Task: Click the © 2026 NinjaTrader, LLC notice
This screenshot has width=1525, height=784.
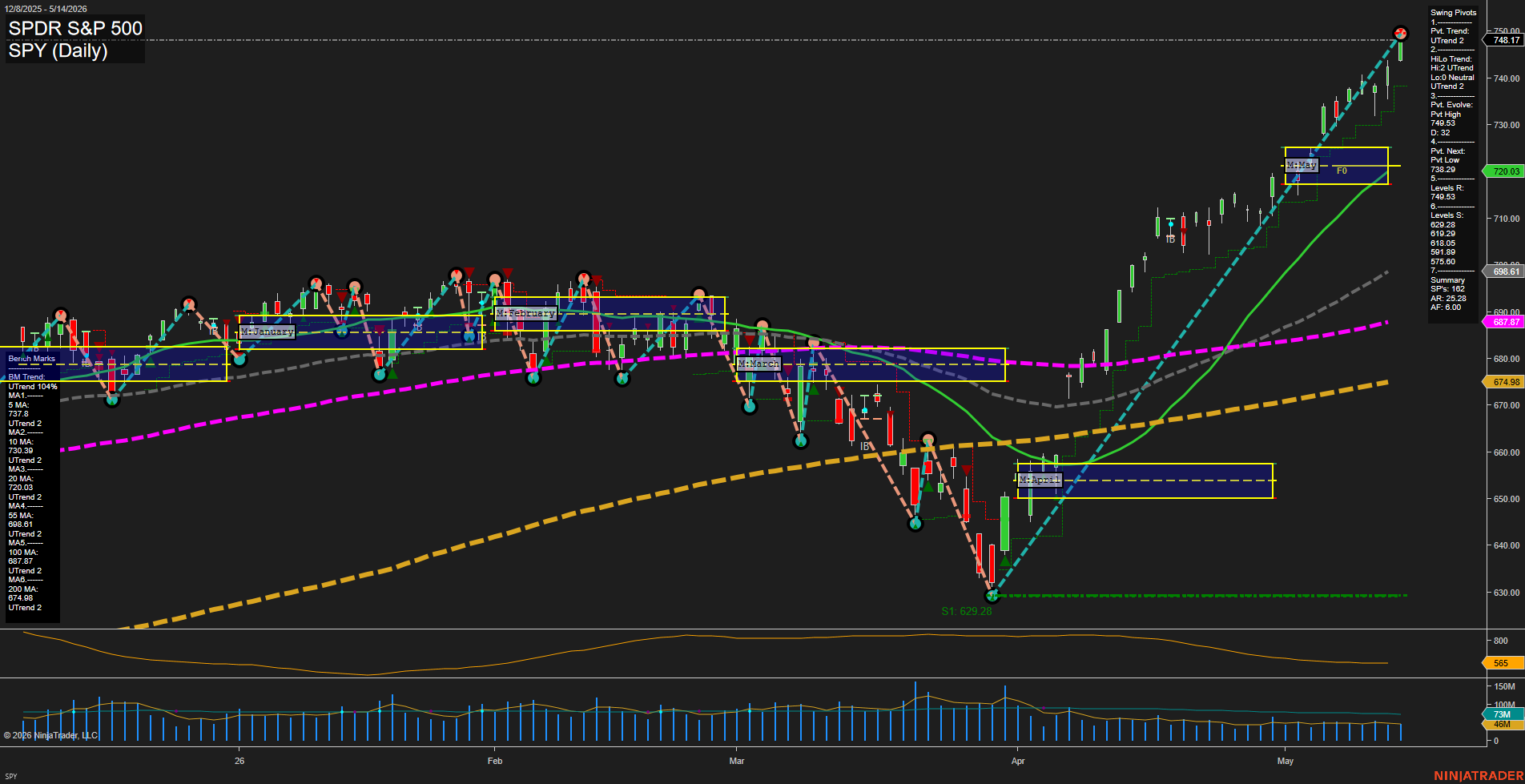Action: 50,735
